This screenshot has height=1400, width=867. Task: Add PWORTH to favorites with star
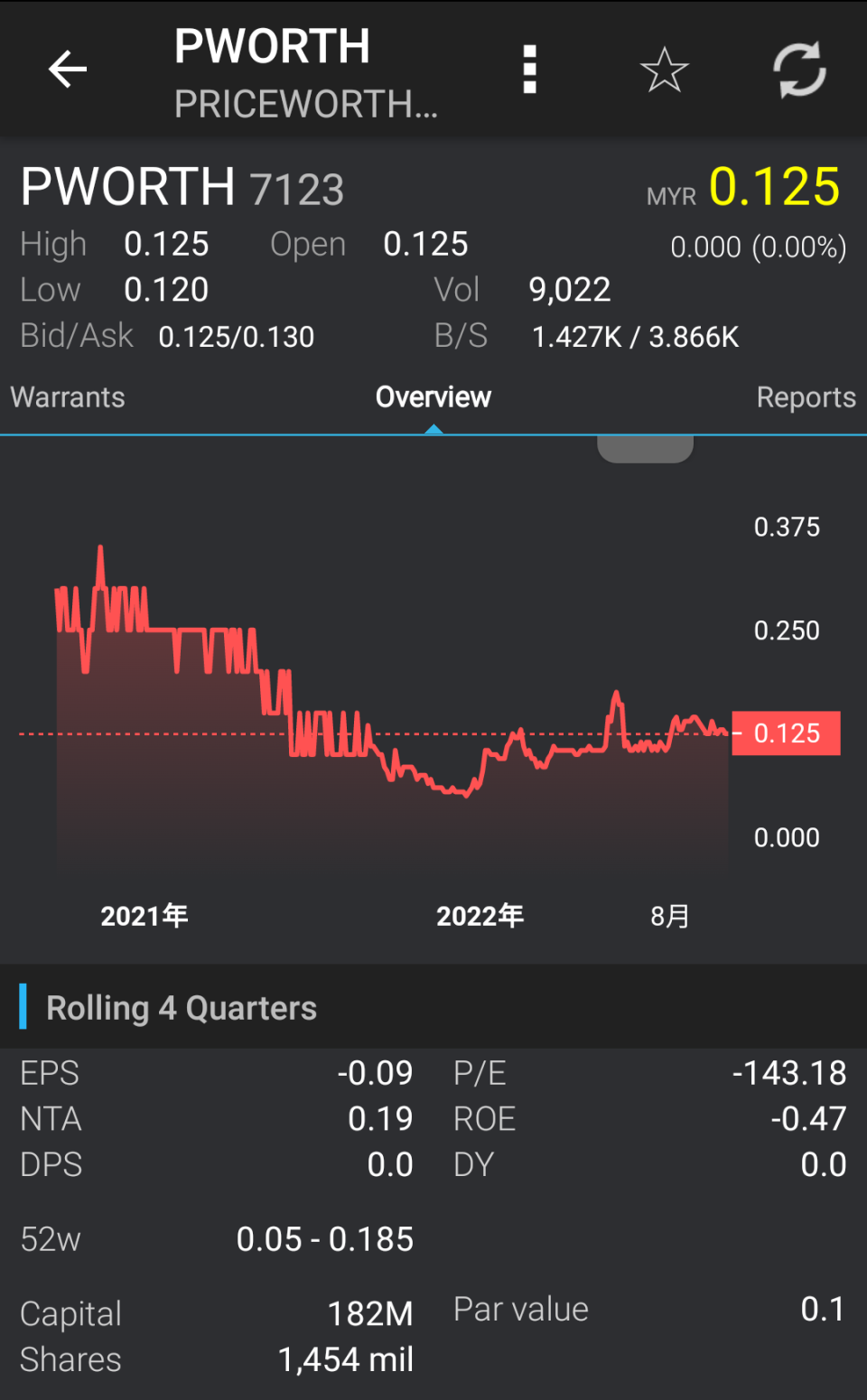tap(664, 70)
